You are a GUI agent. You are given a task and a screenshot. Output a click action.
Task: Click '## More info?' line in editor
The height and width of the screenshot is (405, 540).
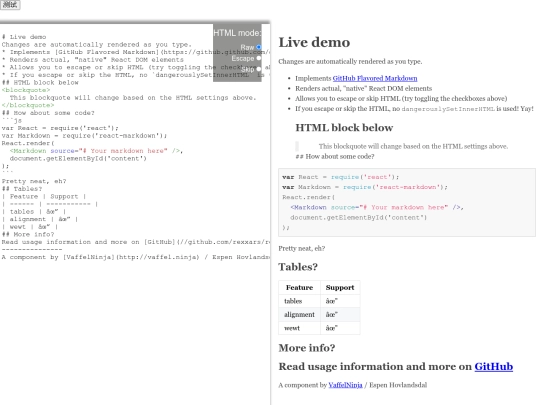28,234
